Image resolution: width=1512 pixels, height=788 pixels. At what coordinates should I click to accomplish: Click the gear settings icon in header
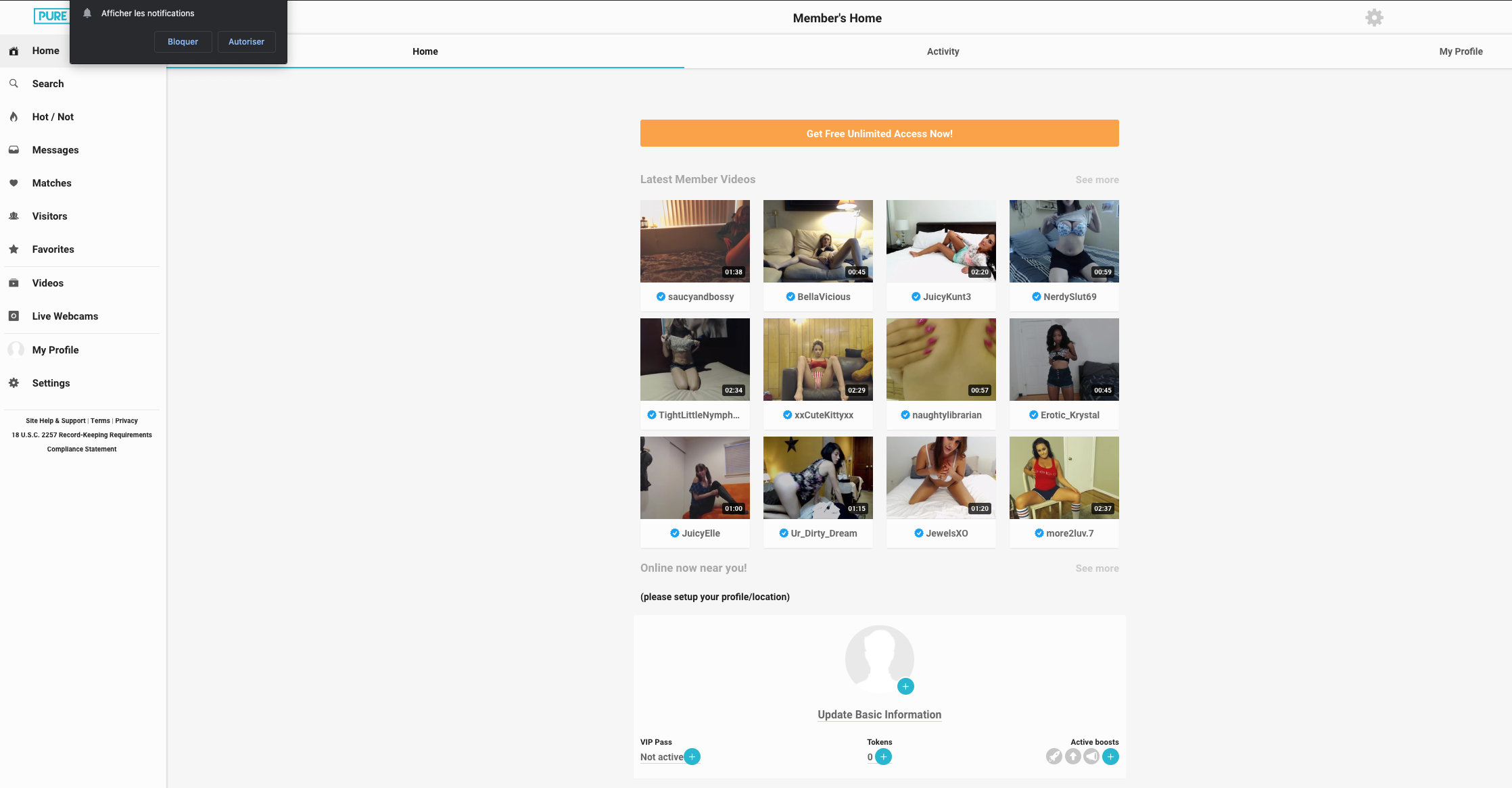click(x=1374, y=18)
